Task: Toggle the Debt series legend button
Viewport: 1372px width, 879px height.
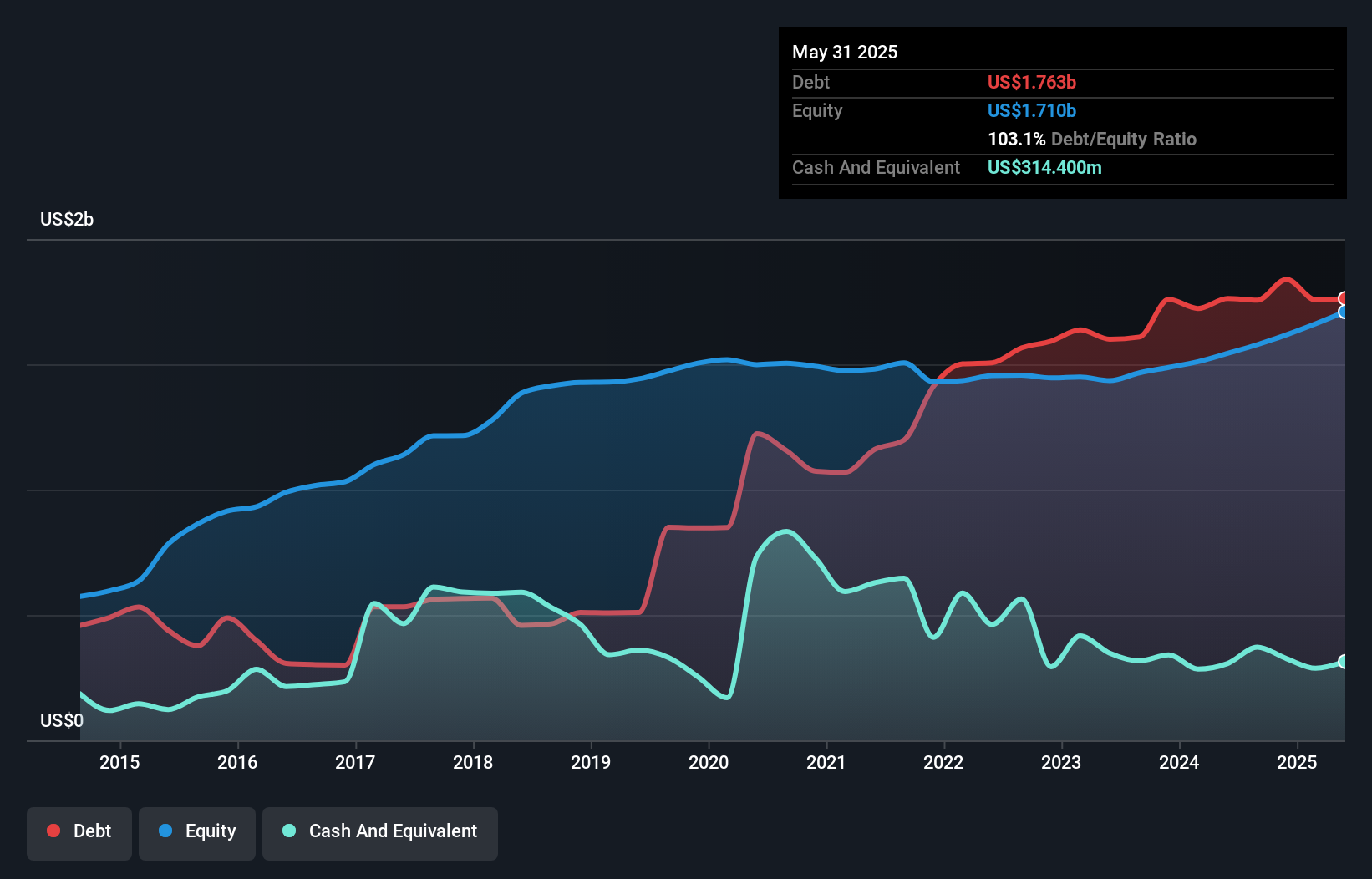Action: (79, 833)
